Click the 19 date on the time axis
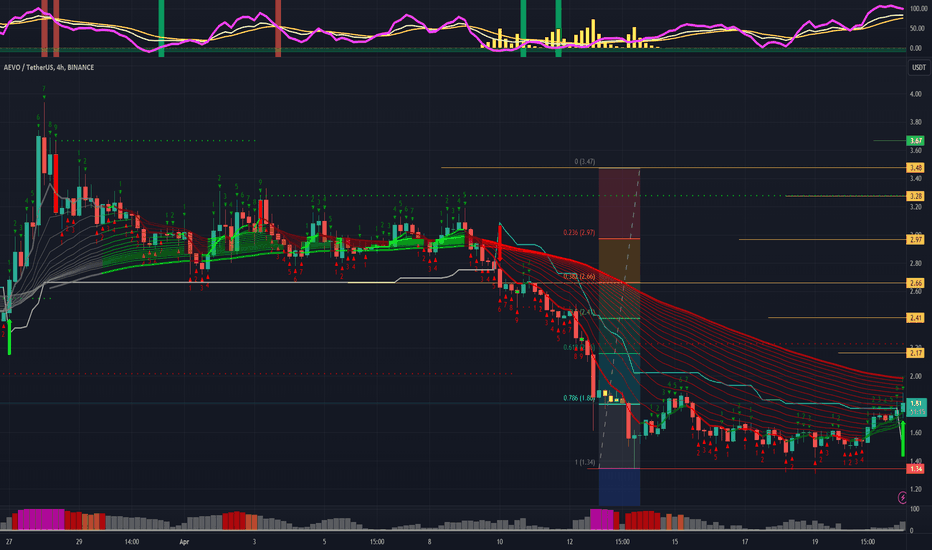This screenshot has height=550, width=932. (x=815, y=542)
